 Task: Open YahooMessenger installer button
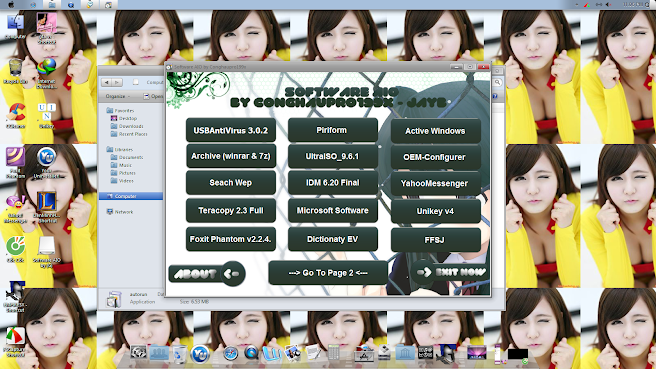pyautogui.click(x=436, y=184)
